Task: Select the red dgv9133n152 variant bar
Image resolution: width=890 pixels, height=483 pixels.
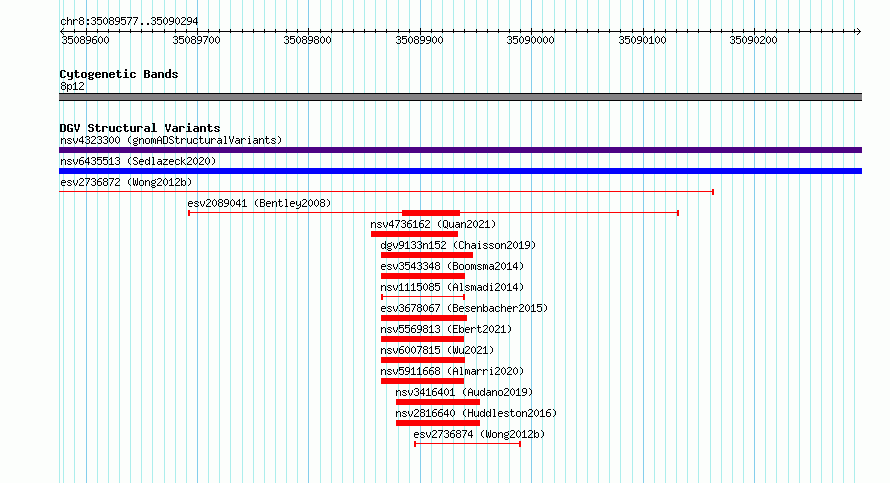Action: click(x=427, y=255)
